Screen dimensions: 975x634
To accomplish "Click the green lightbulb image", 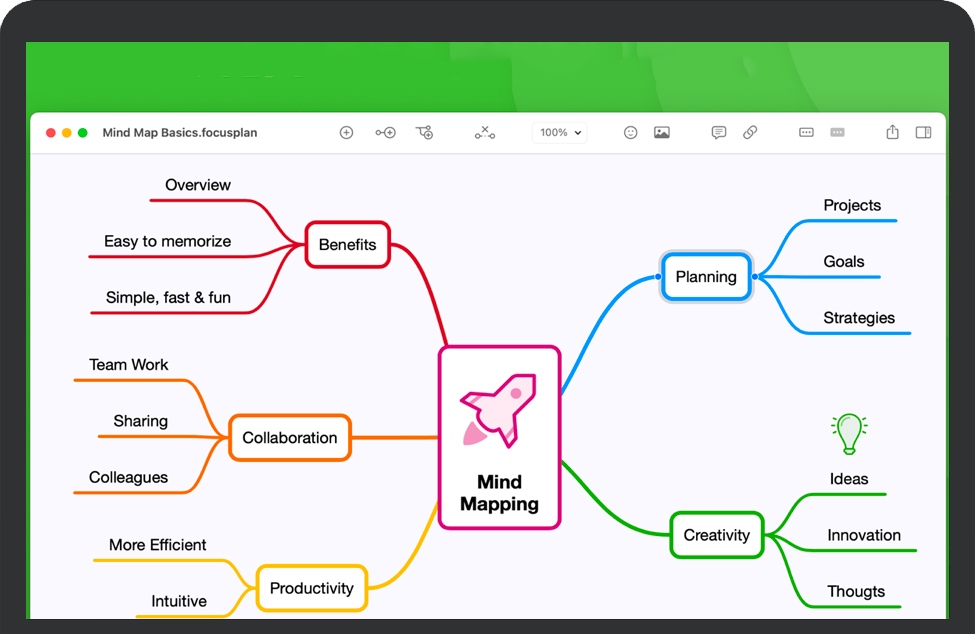I will 849,433.
